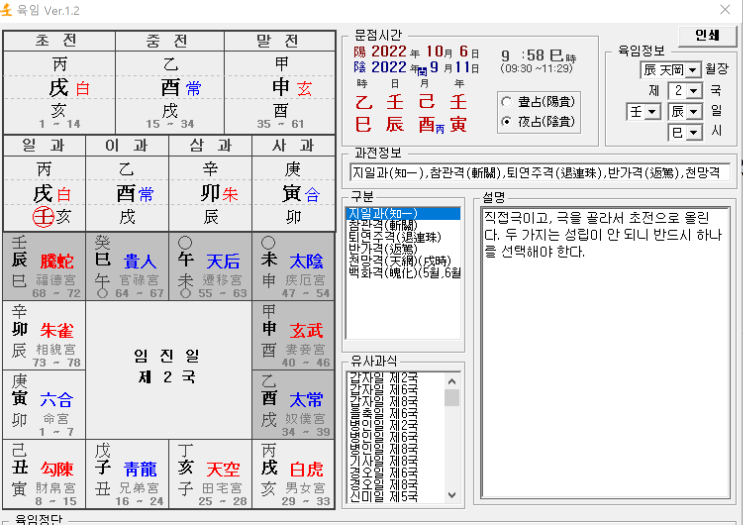Screen dimensions: 743x525
Task: Select 갑자일 제2국 in 유사과식 list
Action: point(384,378)
